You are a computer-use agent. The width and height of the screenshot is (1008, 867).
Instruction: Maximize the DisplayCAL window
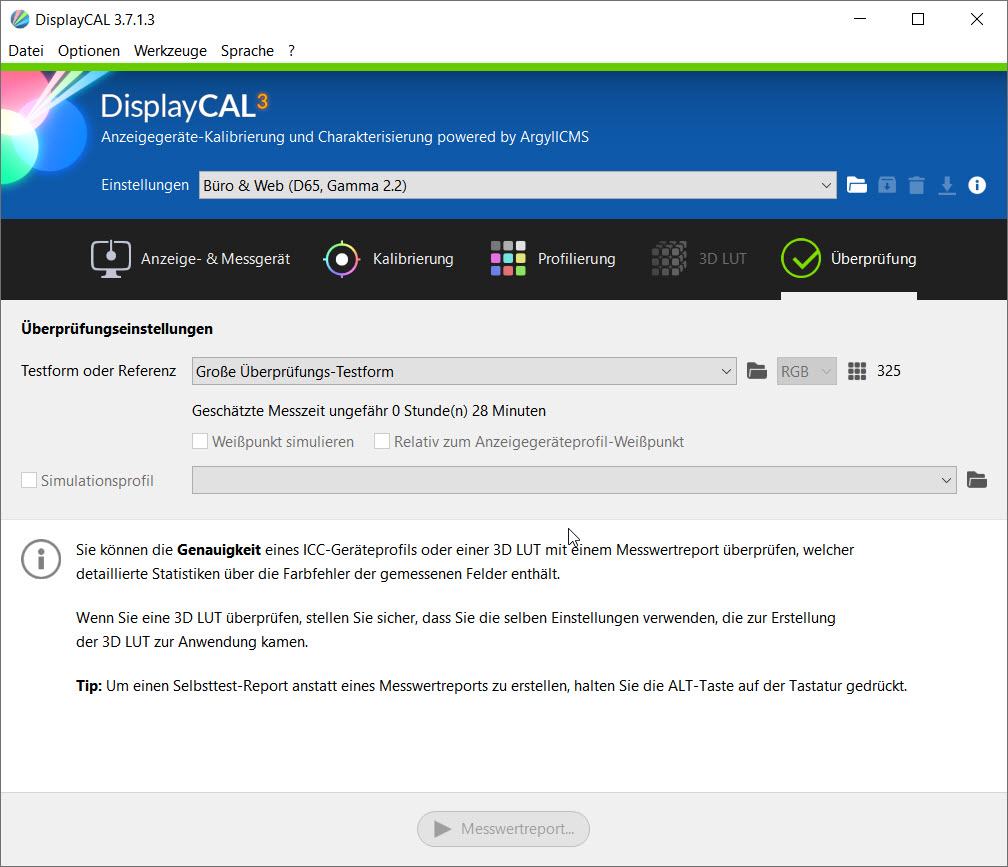[x=918, y=19]
